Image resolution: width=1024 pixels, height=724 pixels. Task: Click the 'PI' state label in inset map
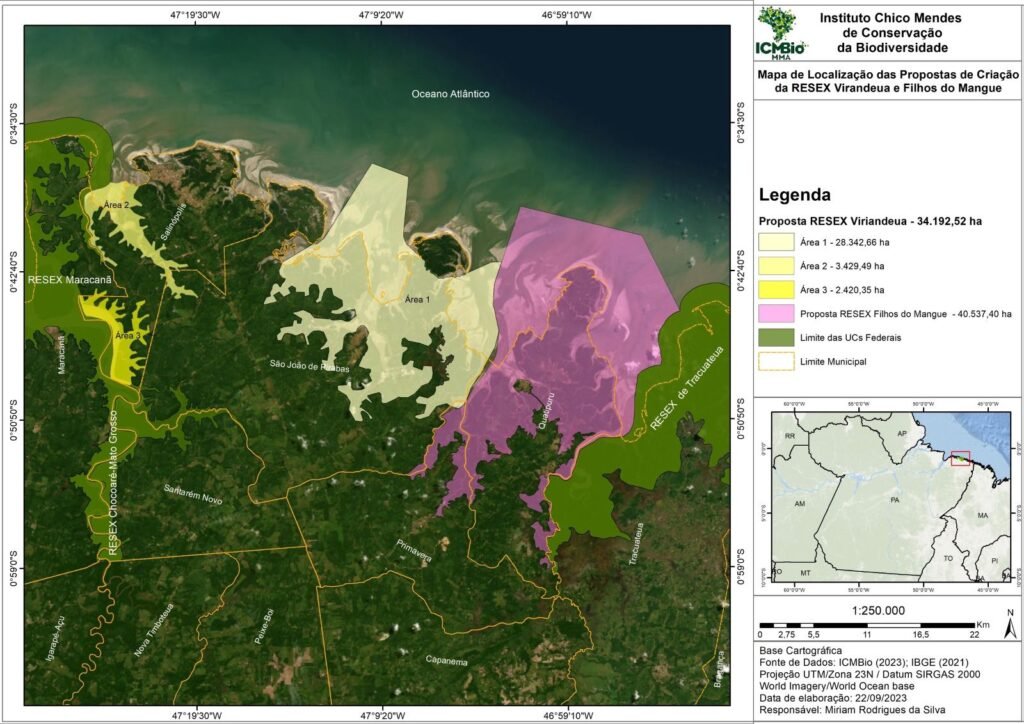(995, 561)
